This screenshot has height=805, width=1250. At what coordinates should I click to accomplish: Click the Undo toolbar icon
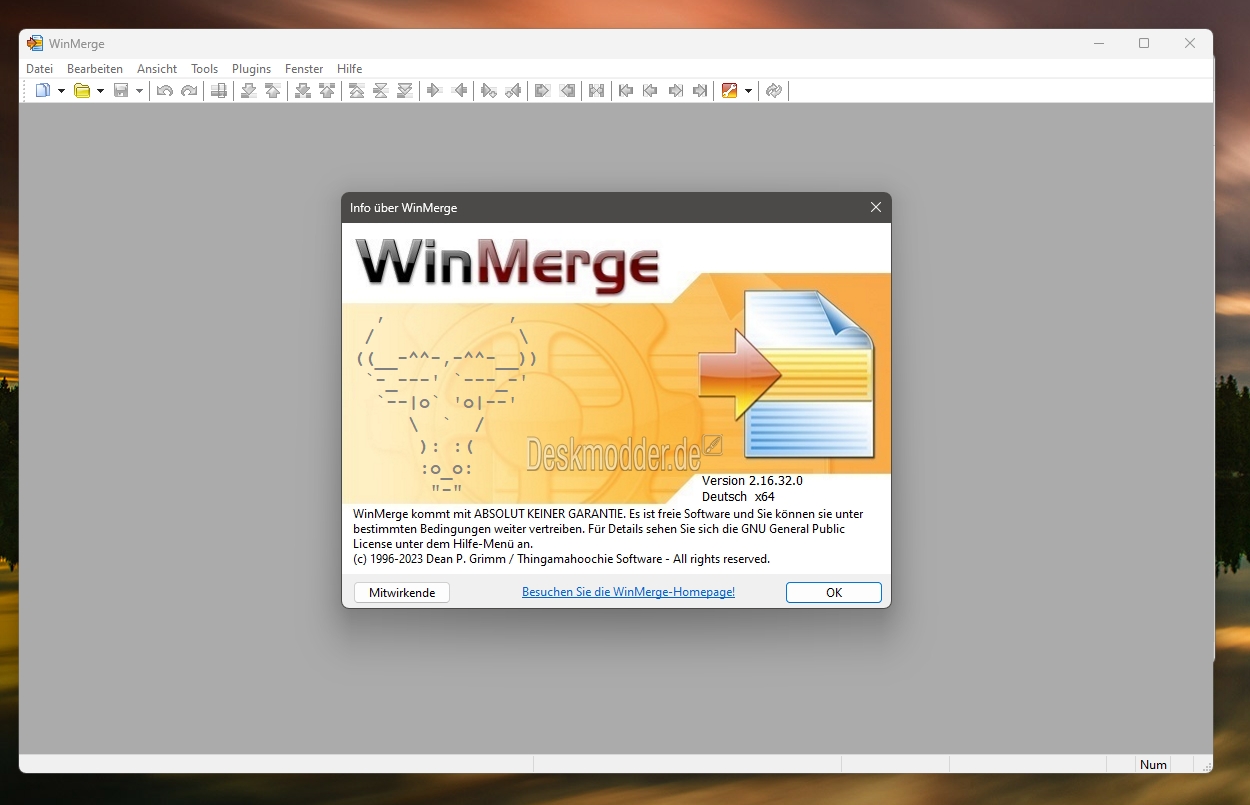165,91
